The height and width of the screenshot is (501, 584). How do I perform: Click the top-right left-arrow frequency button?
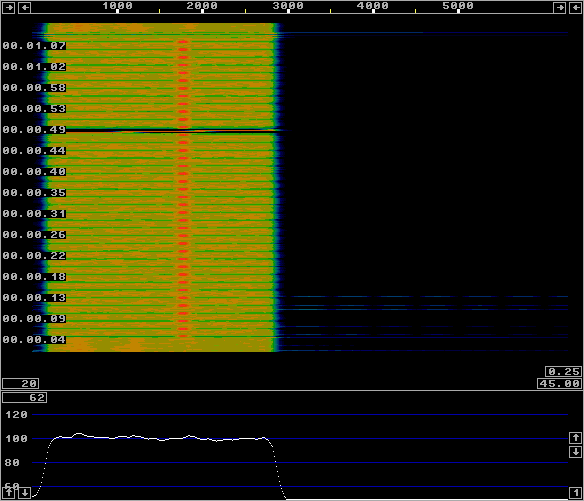(575, 7)
